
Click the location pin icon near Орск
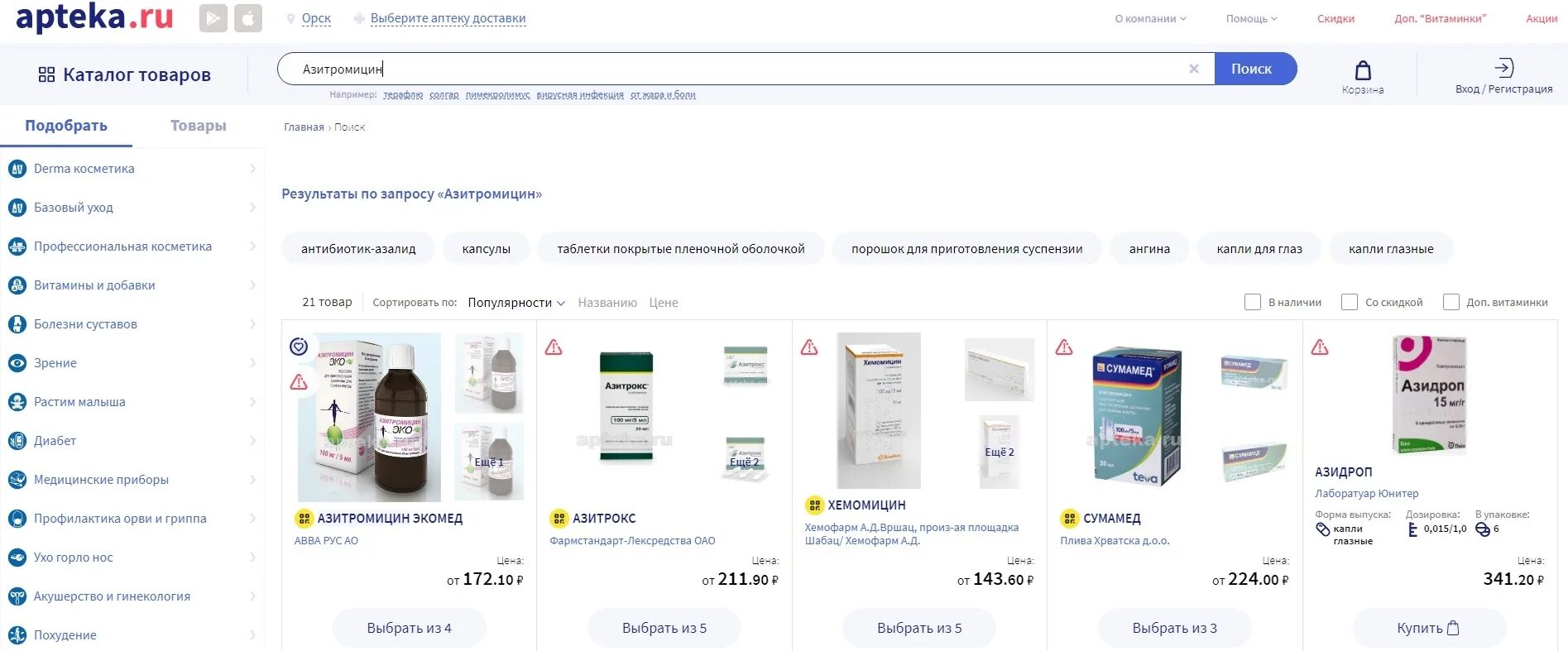290,18
